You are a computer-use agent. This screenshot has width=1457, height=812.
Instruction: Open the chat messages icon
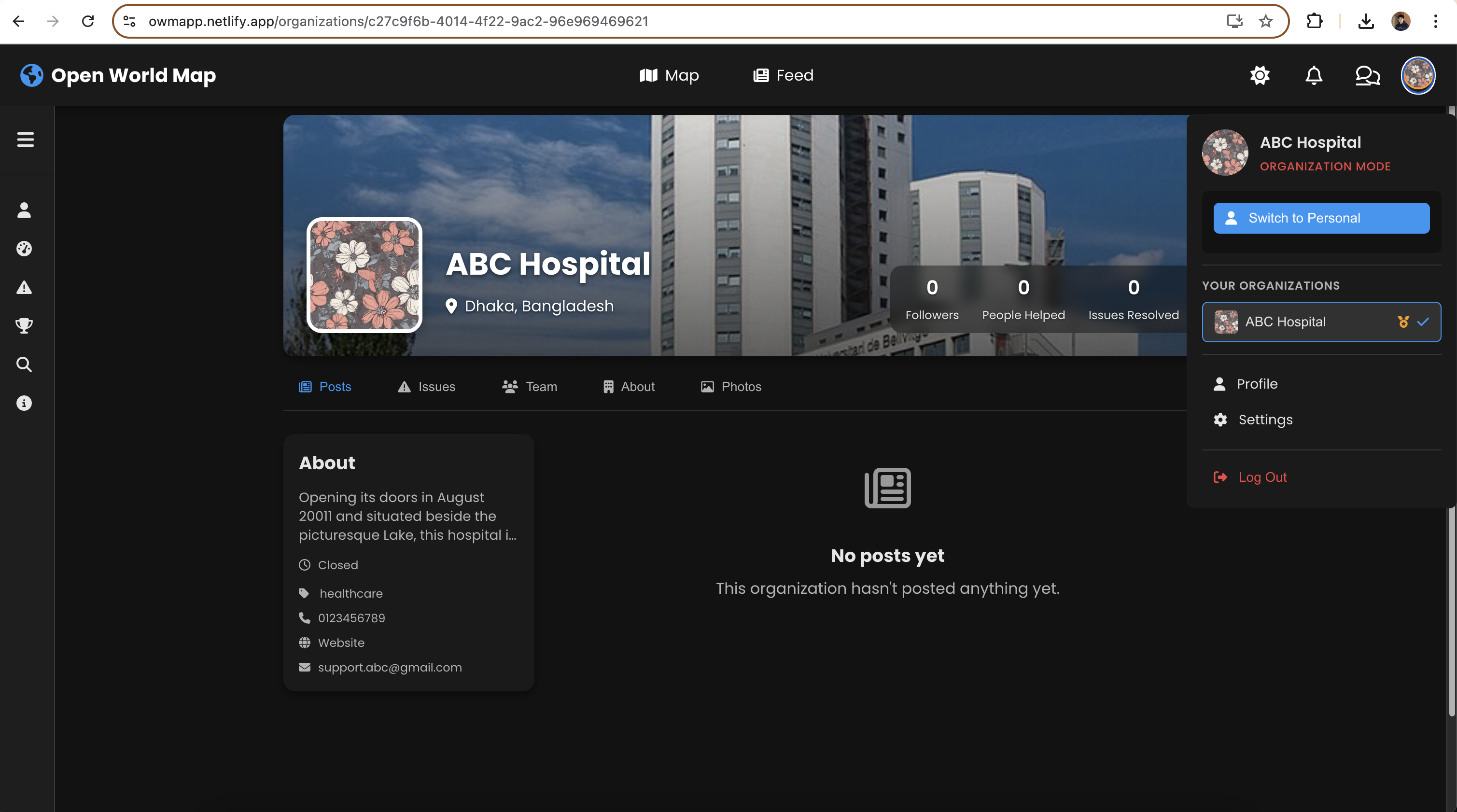(1368, 75)
